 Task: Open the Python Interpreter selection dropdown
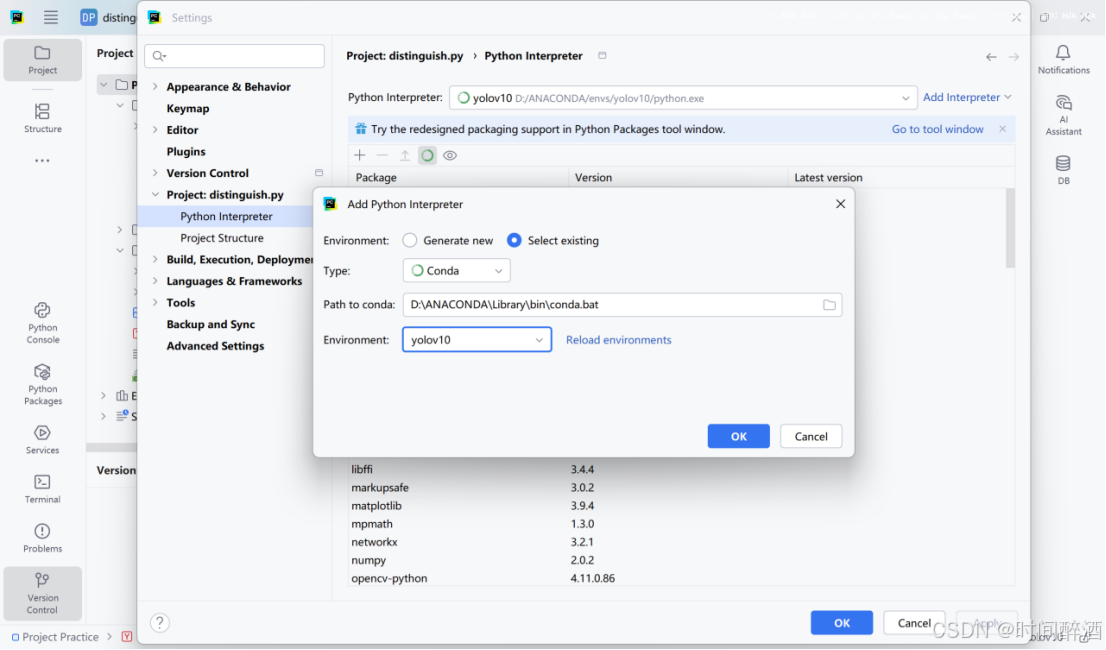pyautogui.click(x=683, y=98)
